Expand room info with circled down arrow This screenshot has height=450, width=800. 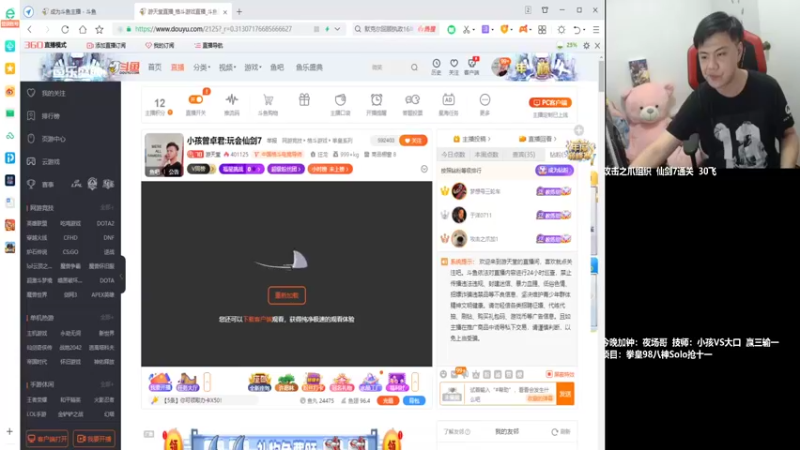(x=424, y=169)
